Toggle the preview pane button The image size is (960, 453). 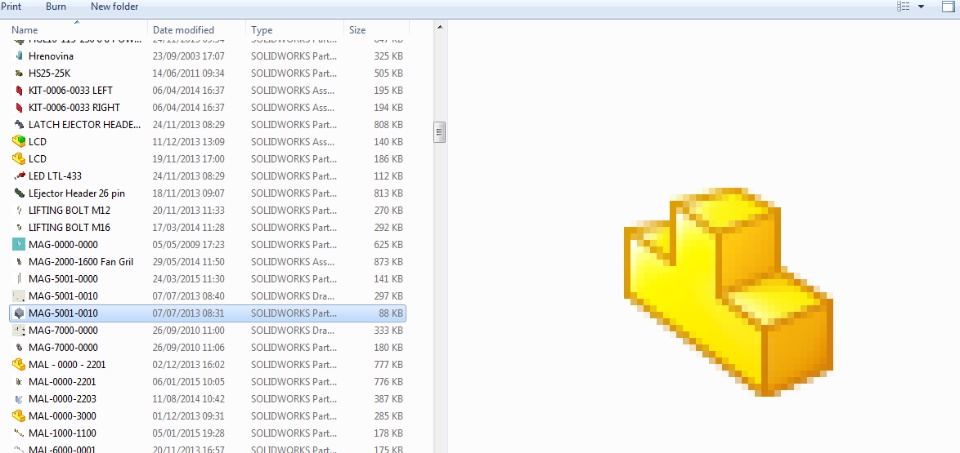[948, 7]
